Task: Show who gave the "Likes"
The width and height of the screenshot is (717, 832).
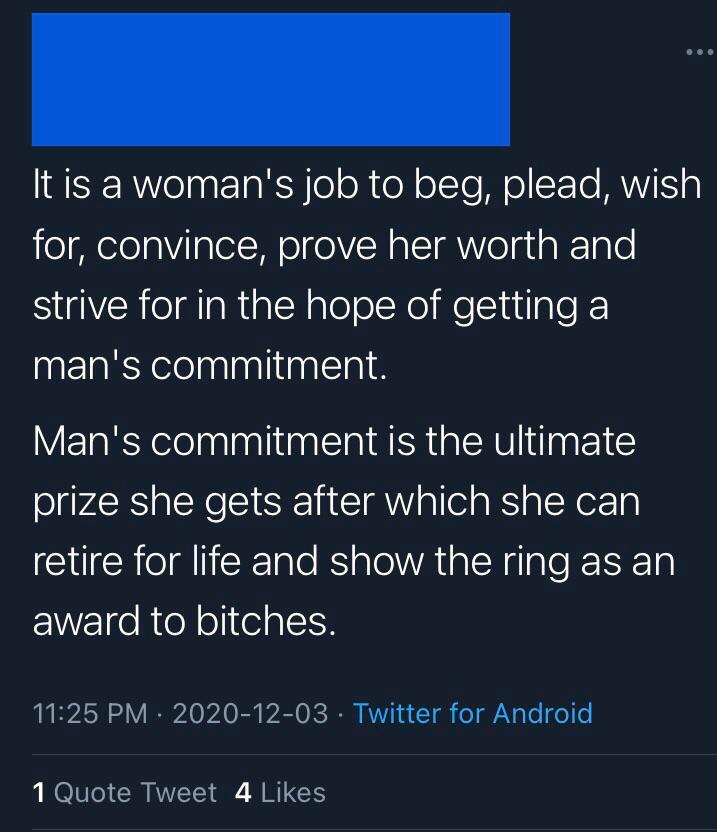Action: tap(293, 793)
